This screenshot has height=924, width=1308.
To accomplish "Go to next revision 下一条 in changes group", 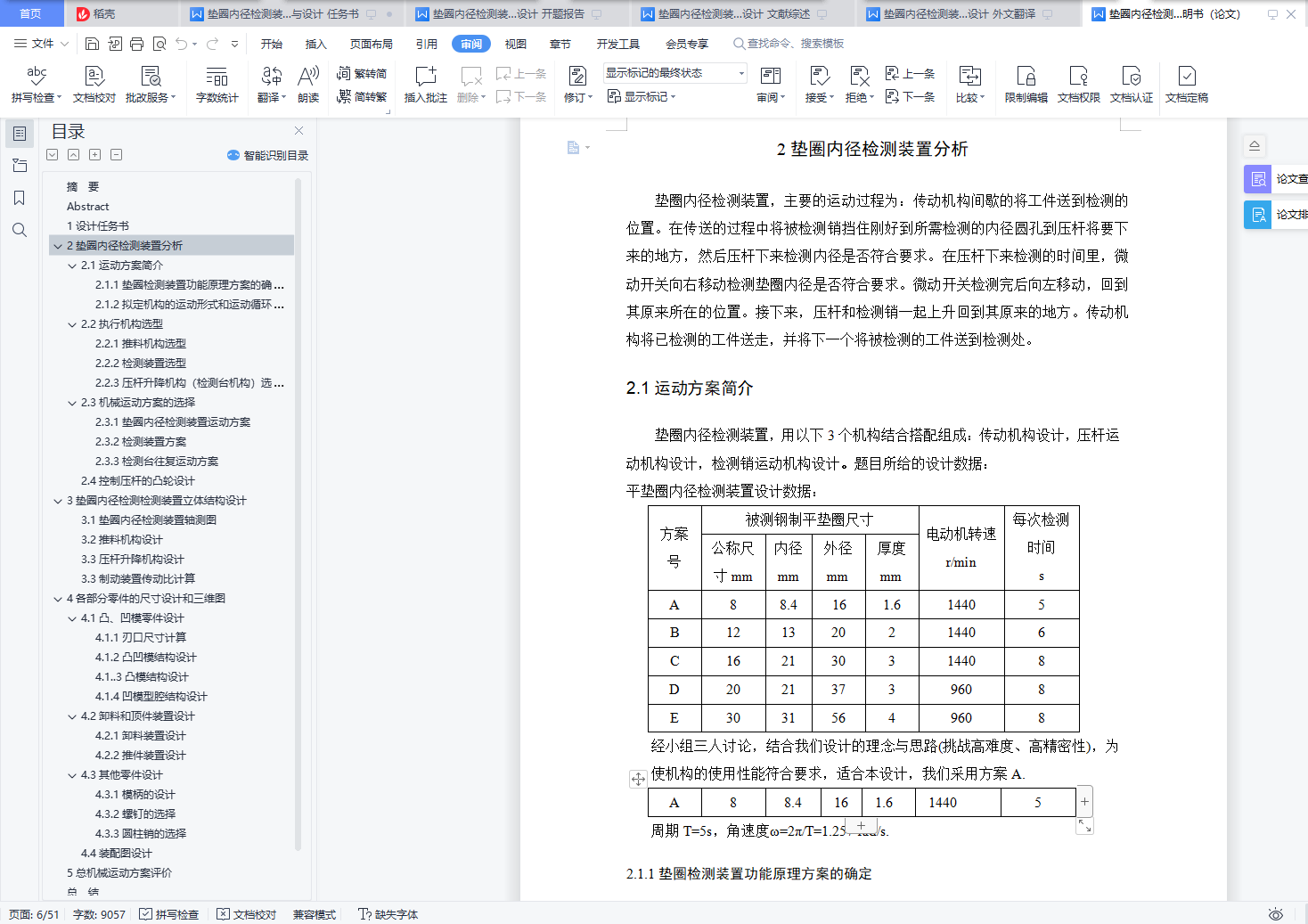I will coord(911,96).
